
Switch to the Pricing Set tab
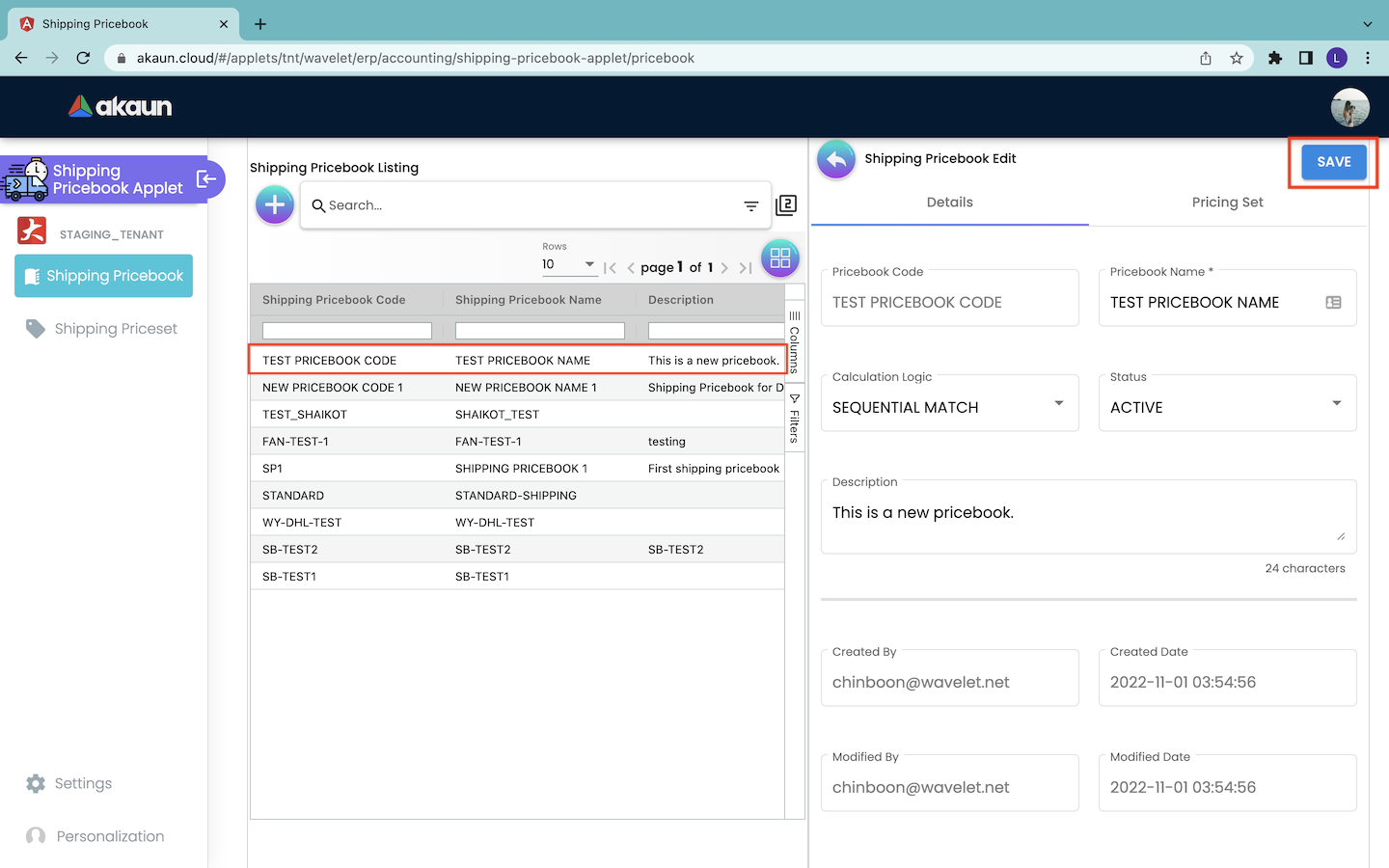[1227, 203]
